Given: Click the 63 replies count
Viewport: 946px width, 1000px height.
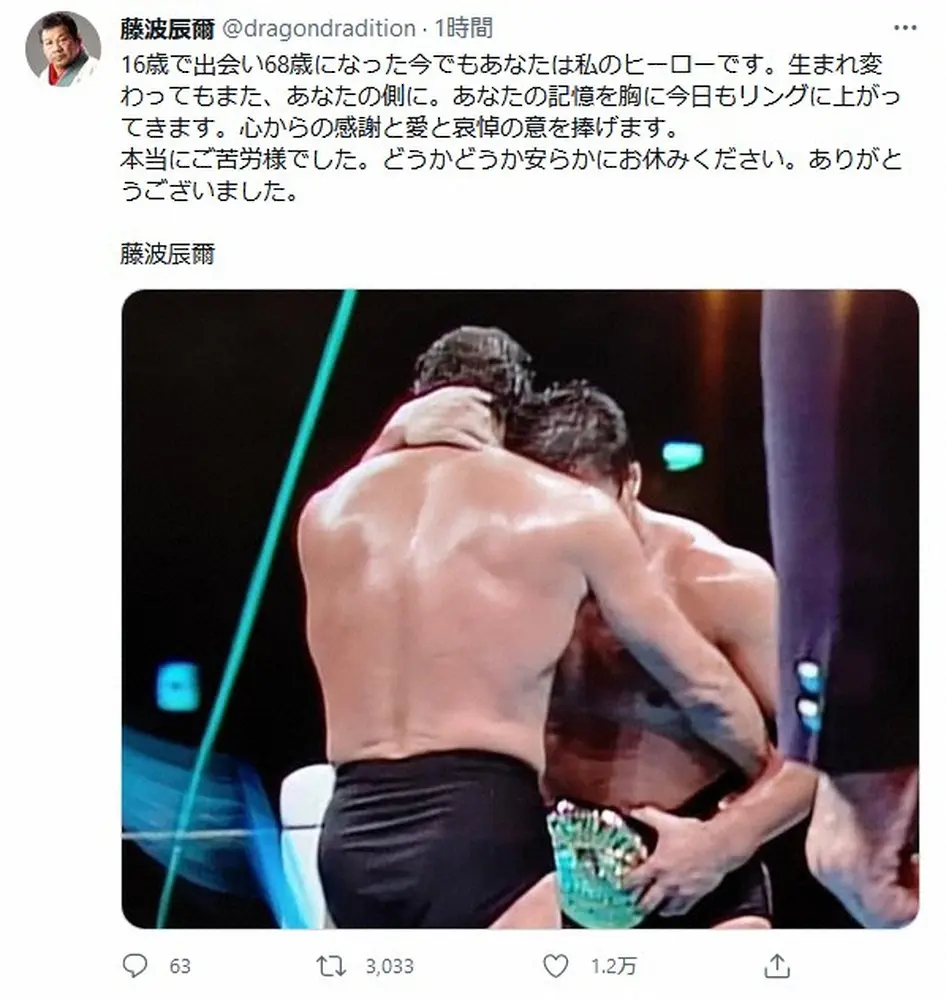Looking at the screenshot, I should [180, 966].
